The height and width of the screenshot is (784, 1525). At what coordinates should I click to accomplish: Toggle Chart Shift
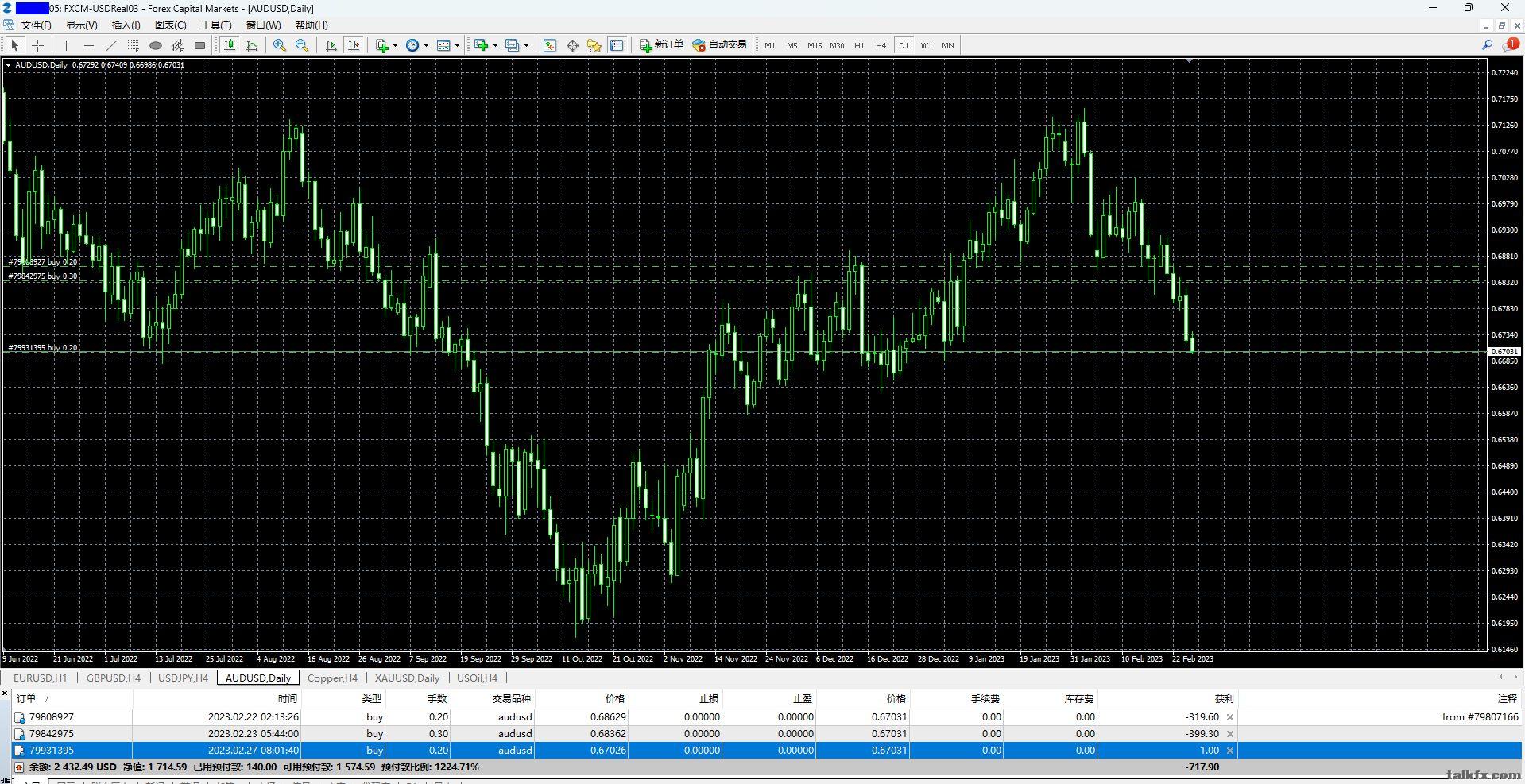[x=354, y=45]
